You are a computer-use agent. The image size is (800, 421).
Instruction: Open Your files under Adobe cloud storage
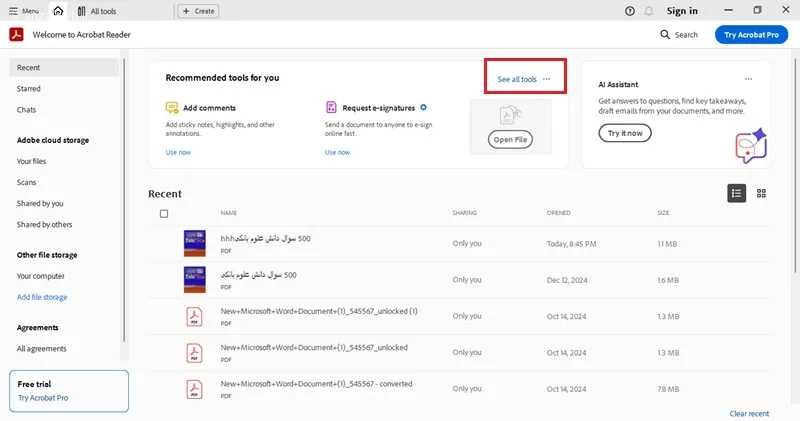click(31, 161)
